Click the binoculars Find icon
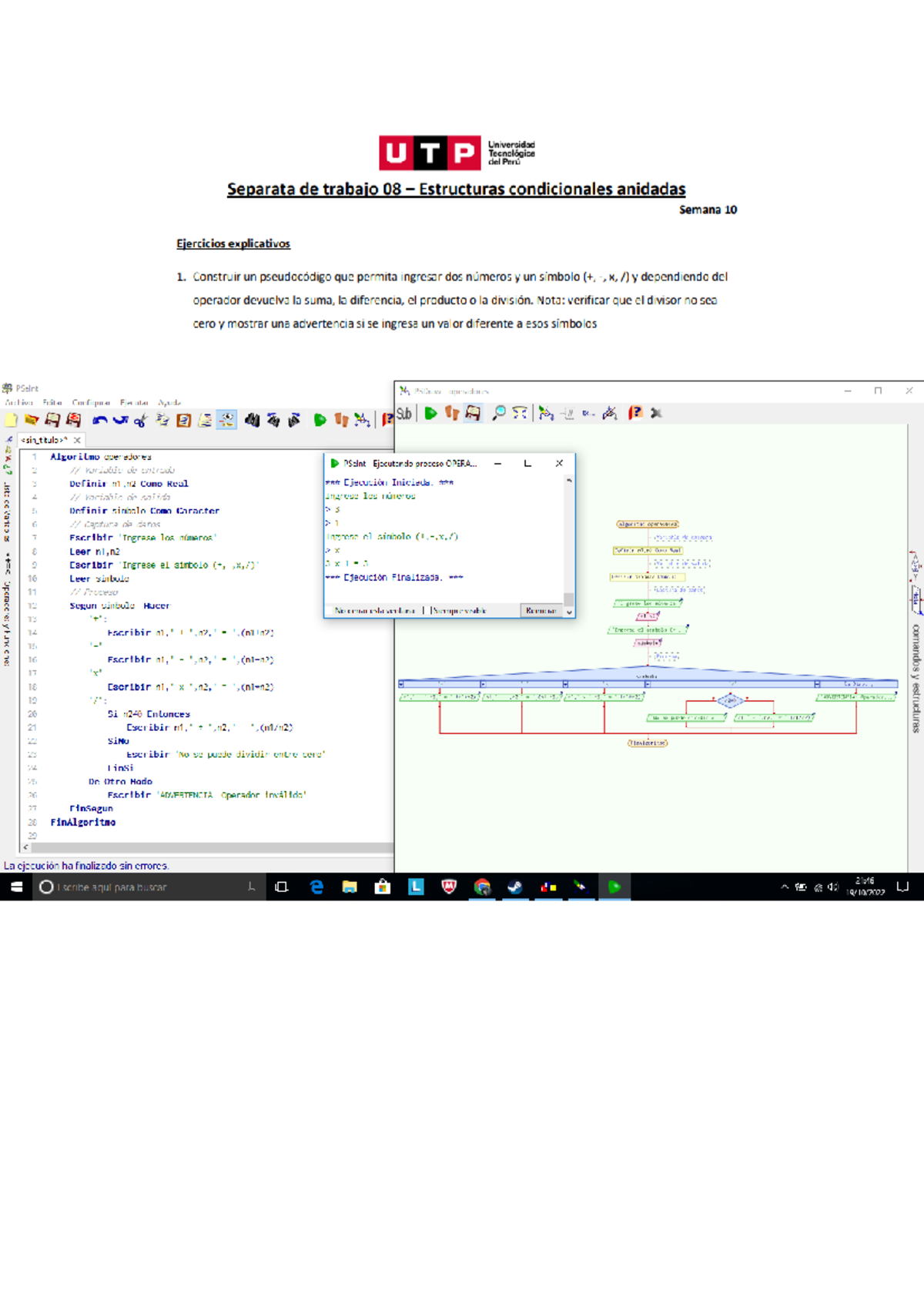 tap(252, 420)
